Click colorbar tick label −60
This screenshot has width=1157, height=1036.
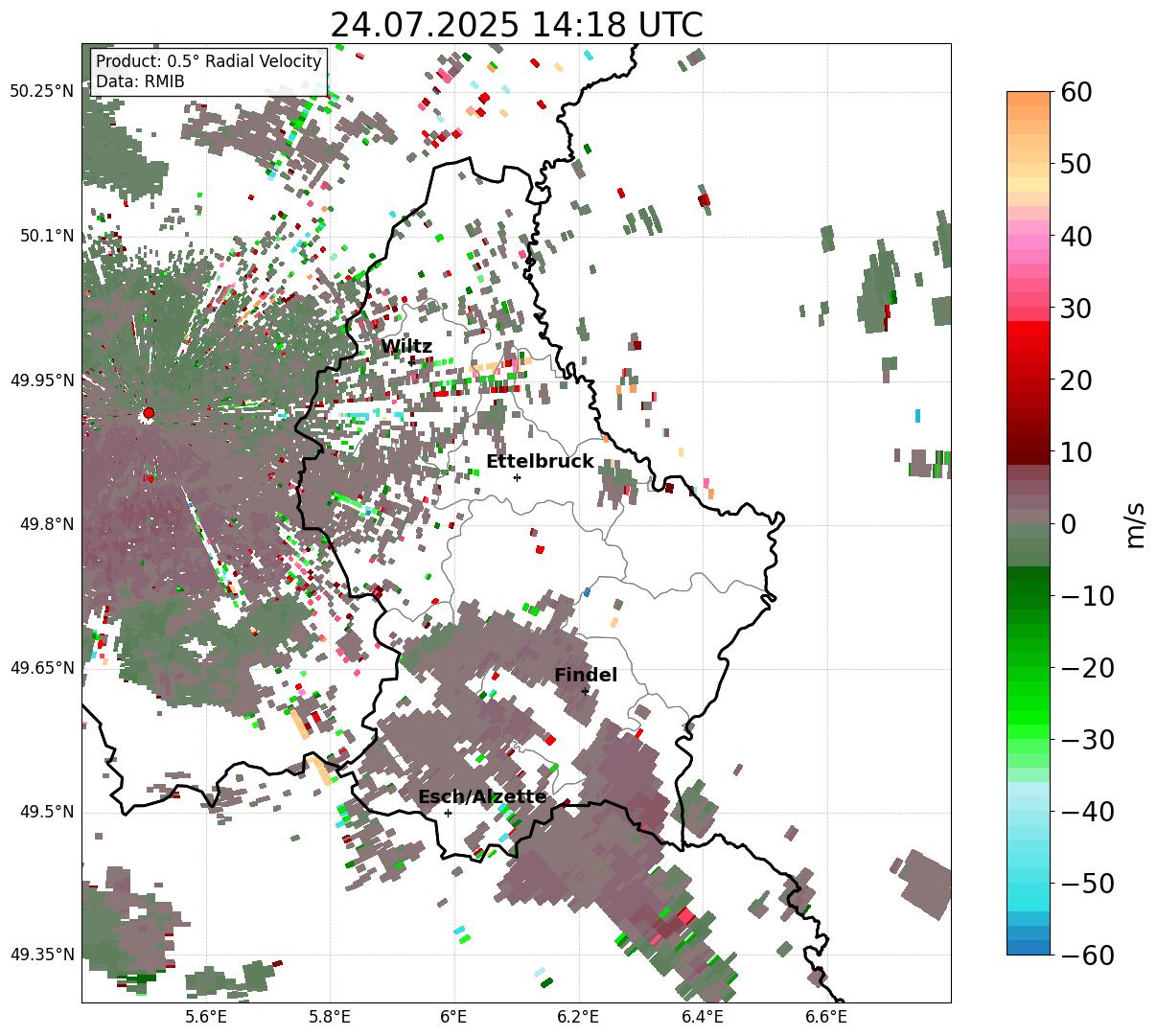[1087, 955]
